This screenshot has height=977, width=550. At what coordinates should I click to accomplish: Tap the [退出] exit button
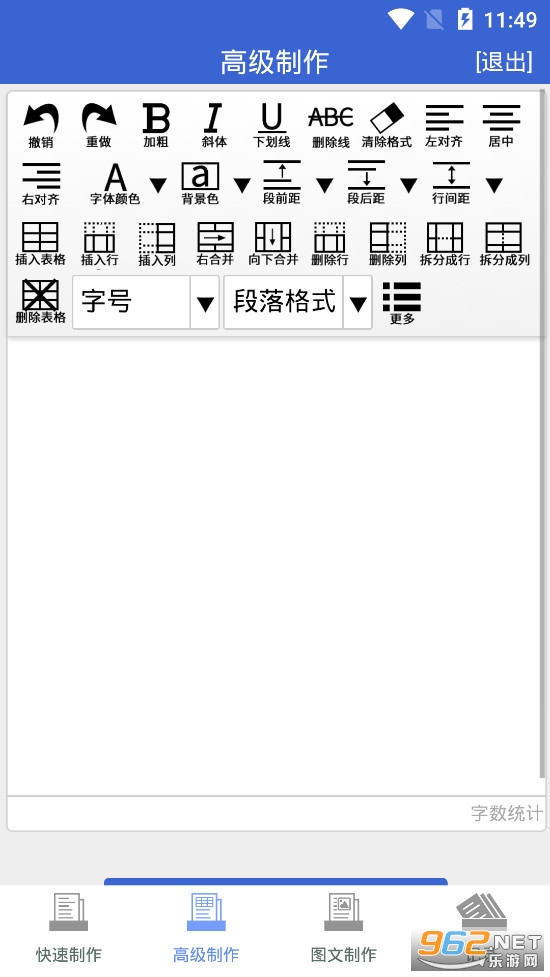pos(504,62)
